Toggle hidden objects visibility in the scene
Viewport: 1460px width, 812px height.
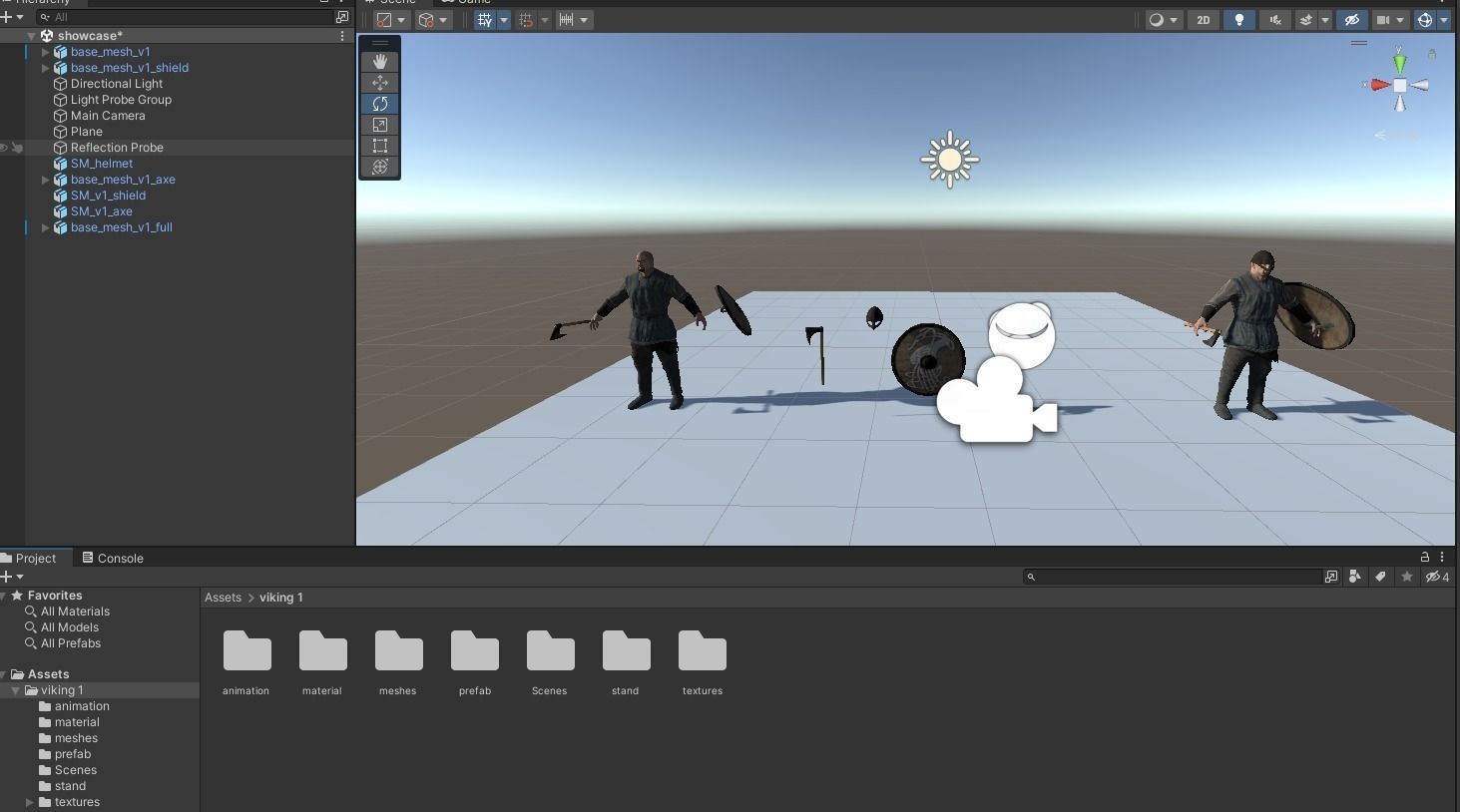pos(1352,20)
